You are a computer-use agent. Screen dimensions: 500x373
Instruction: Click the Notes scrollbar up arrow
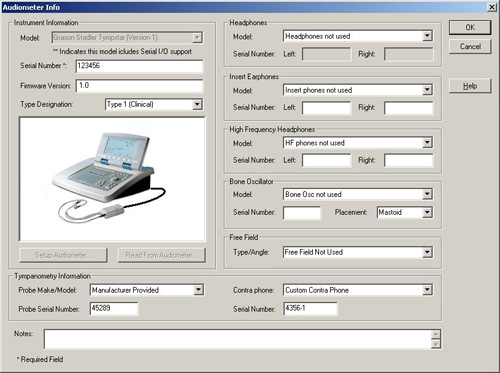[x=436, y=334]
